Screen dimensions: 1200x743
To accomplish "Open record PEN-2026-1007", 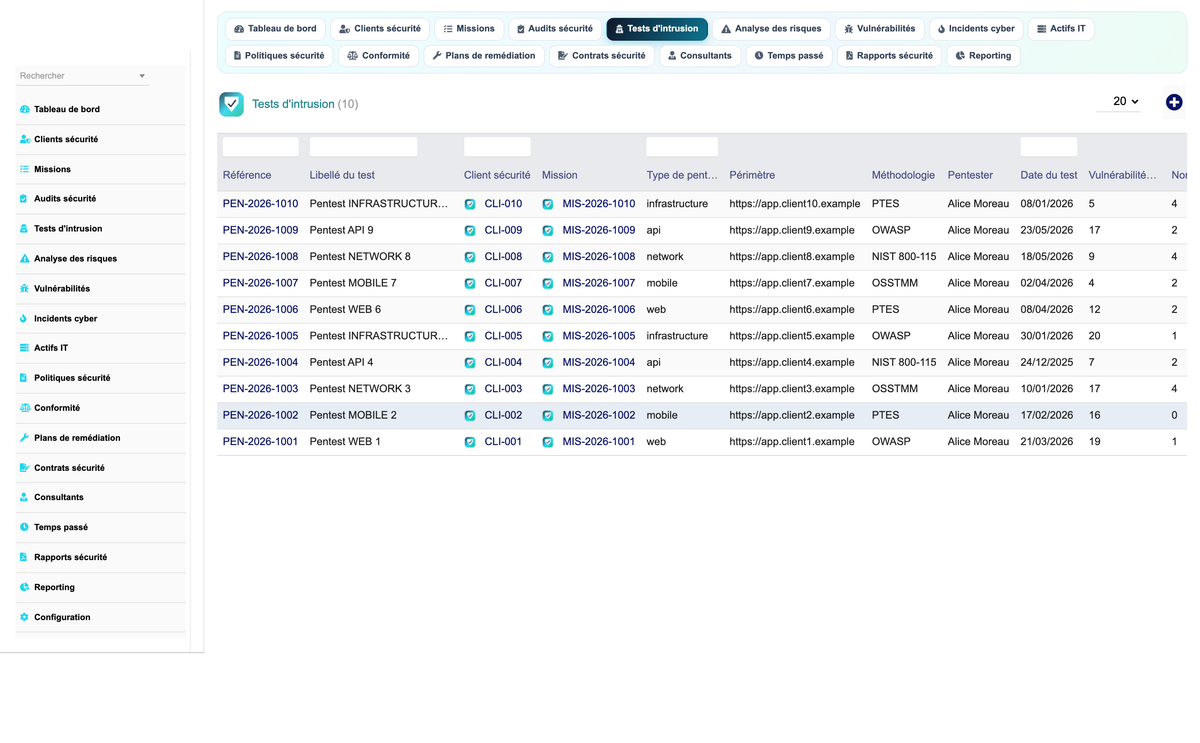I will tap(260, 283).
